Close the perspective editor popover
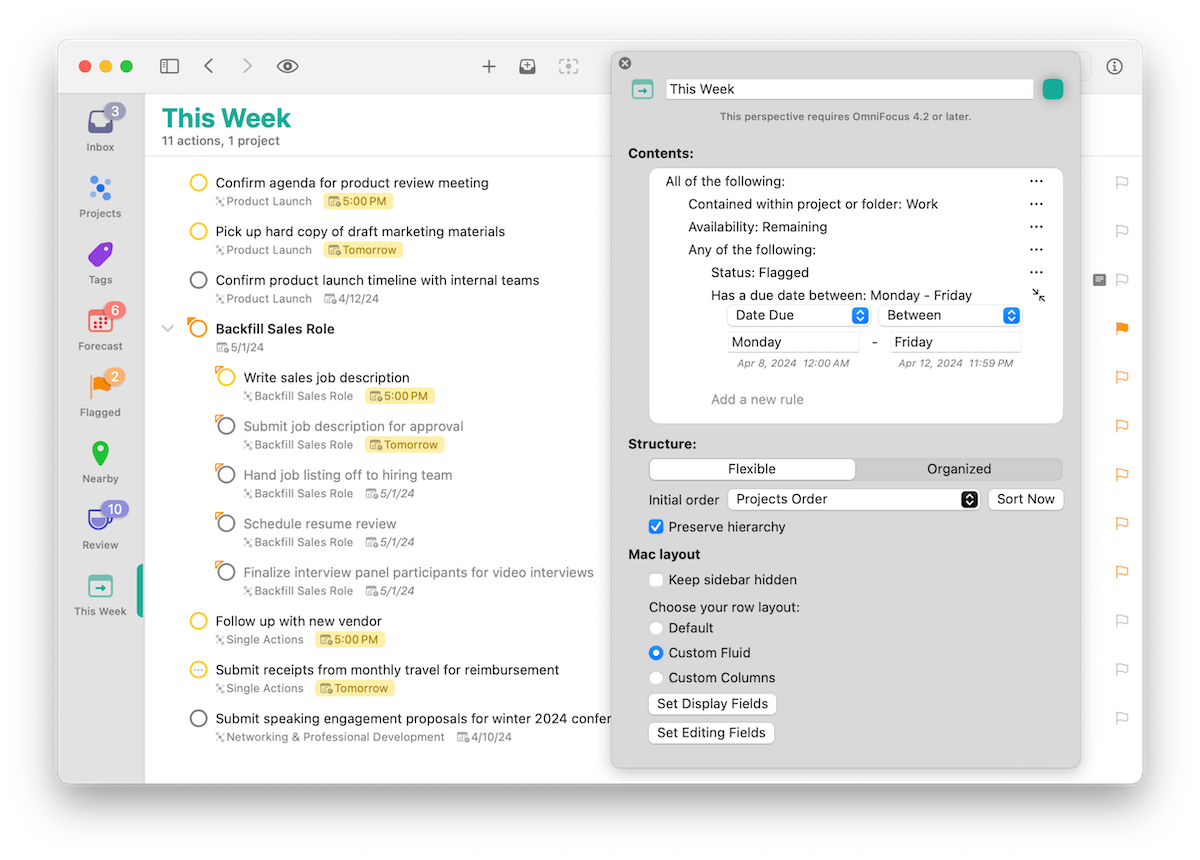 625,63
